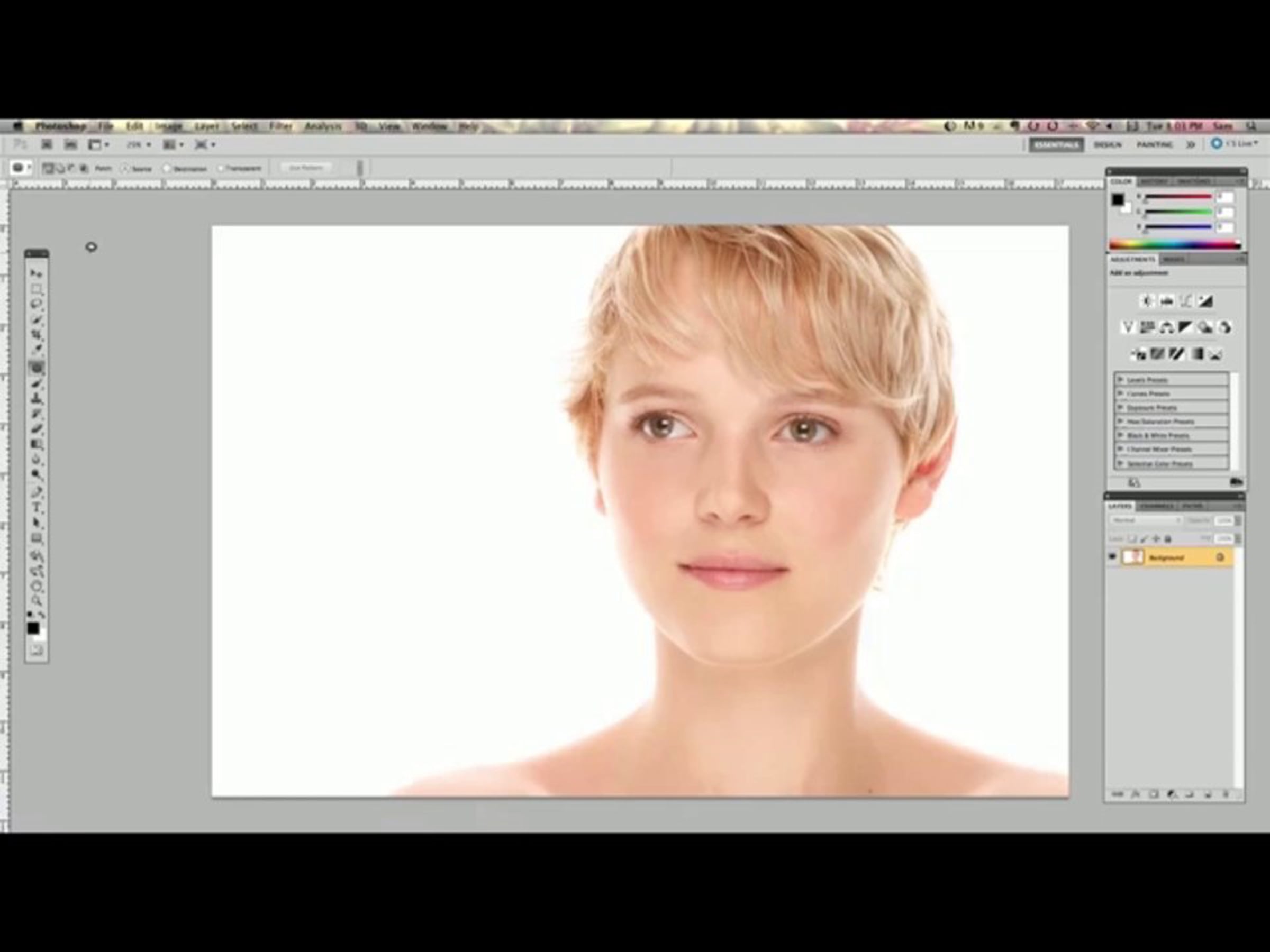1270x952 pixels.
Task: Open the Filter menu
Action: tap(280, 126)
